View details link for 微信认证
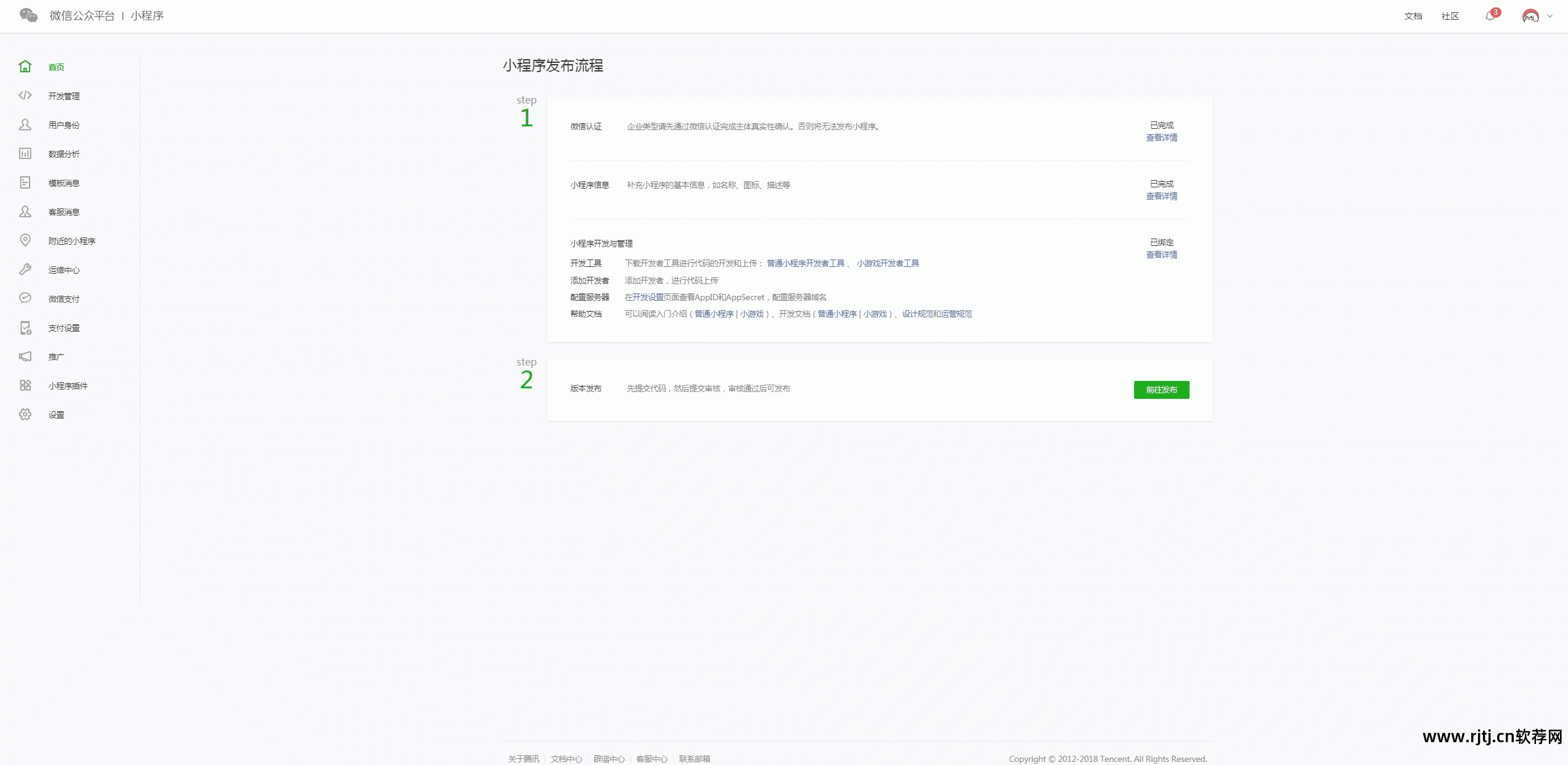This screenshot has height=765, width=1568. 1161,137
